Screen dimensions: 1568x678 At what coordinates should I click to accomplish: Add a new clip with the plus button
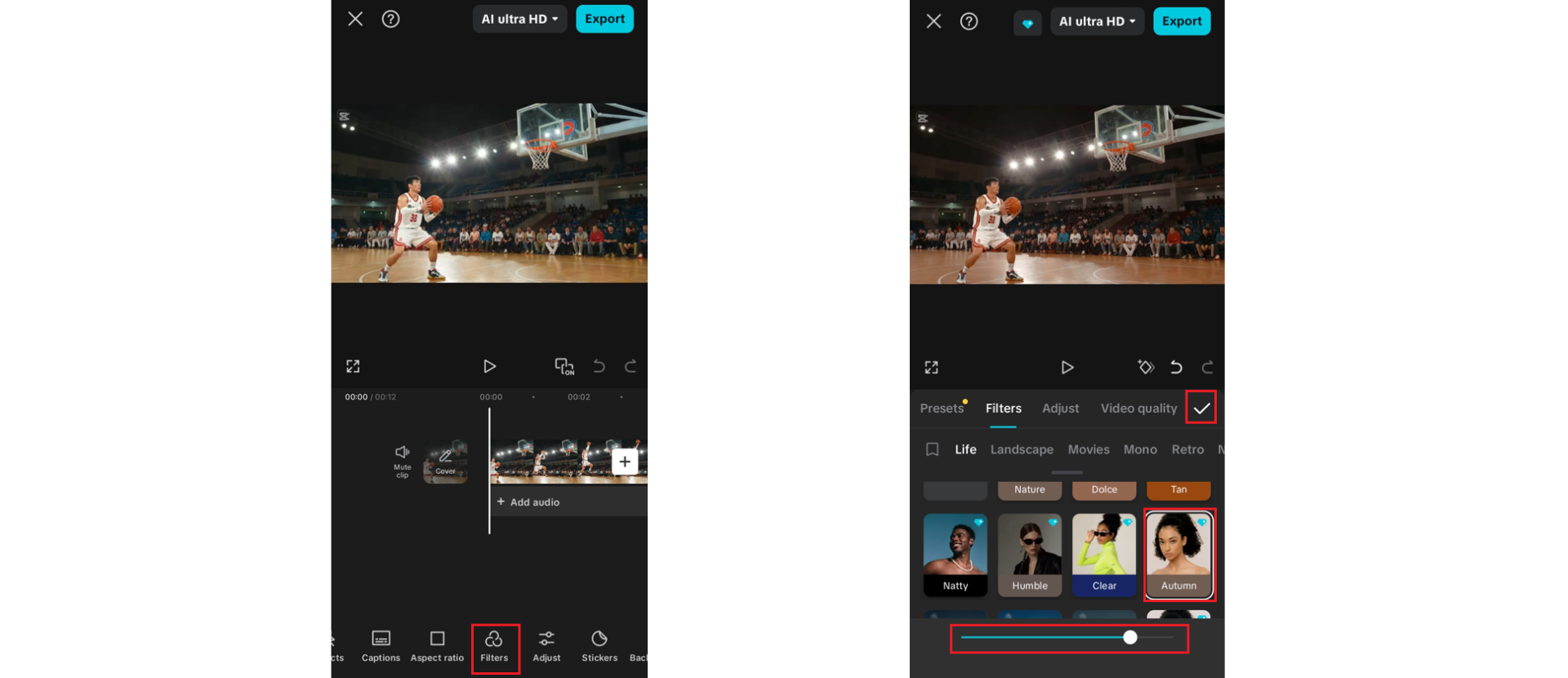pos(625,462)
